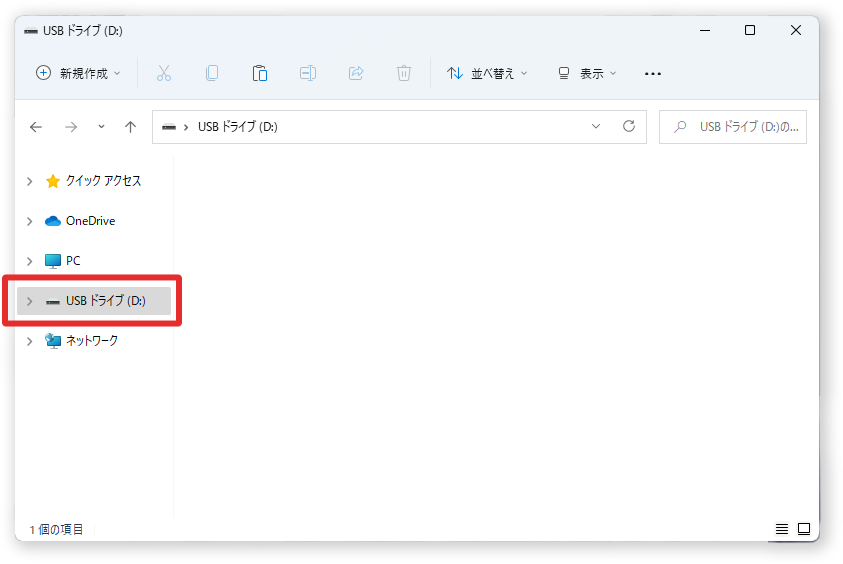The image size is (843, 564).
Task: Close the USB ドライブ window
Action: click(796, 31)
